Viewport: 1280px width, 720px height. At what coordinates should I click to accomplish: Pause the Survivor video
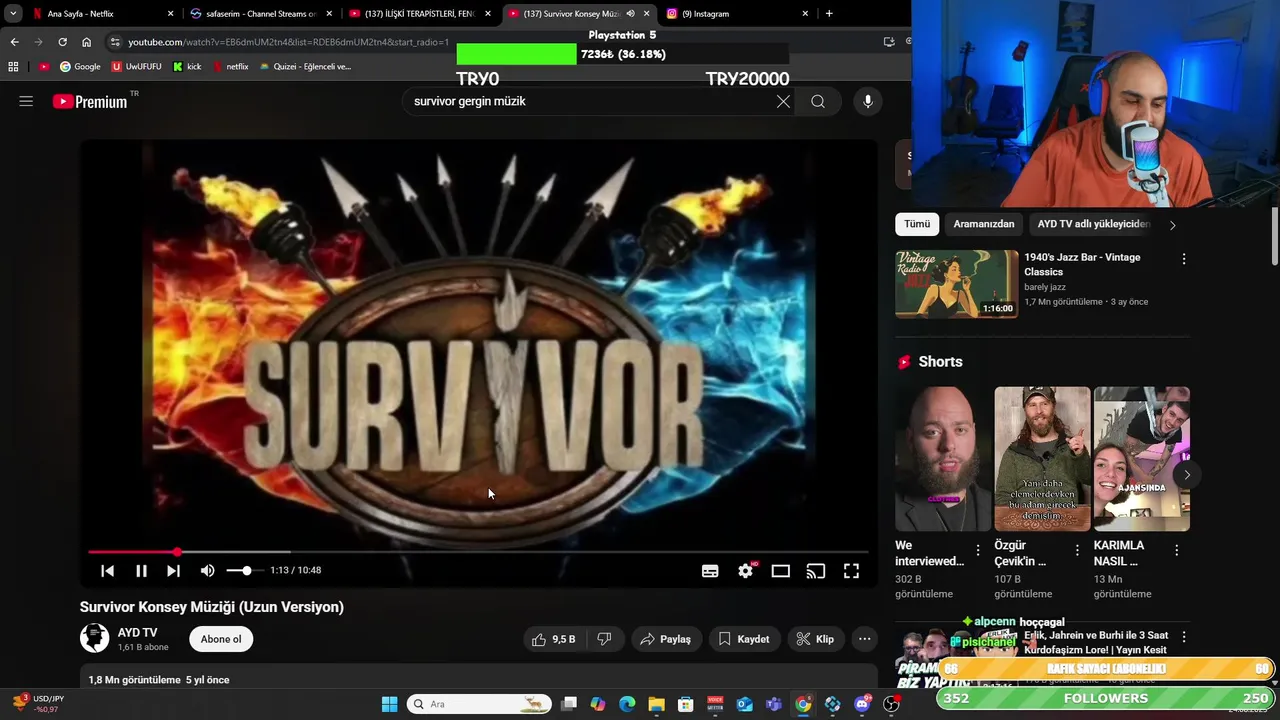141,571
